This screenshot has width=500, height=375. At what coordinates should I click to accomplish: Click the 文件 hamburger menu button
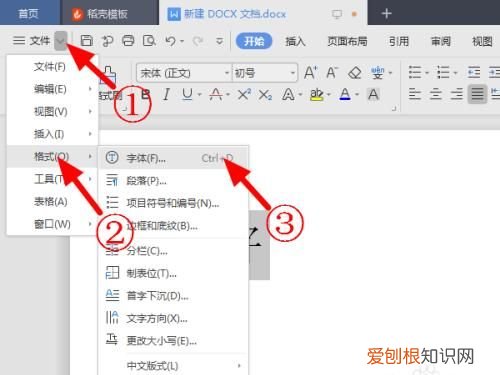(32, 41)
